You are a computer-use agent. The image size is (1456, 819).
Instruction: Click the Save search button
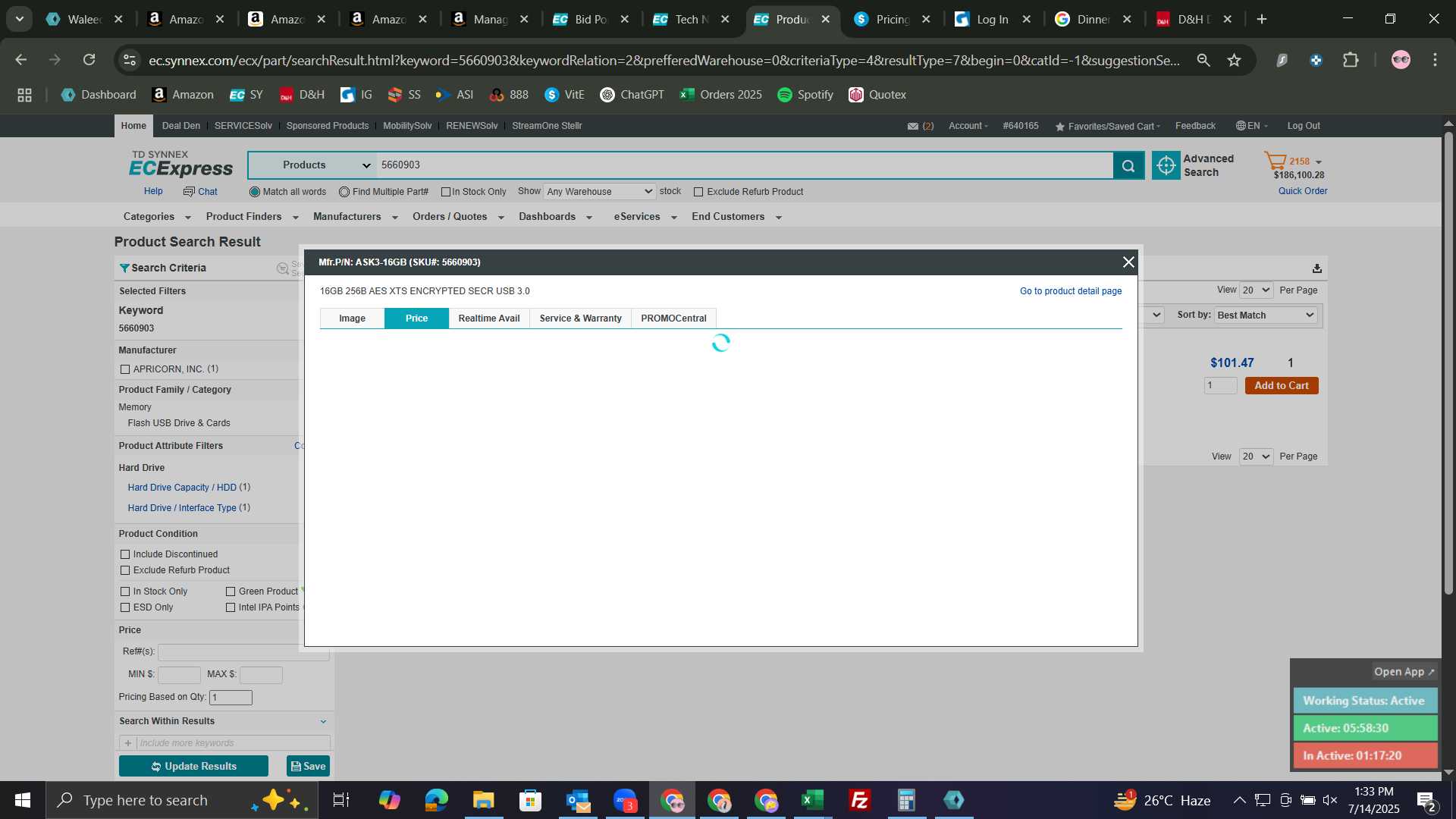click(x=308, y=766)
